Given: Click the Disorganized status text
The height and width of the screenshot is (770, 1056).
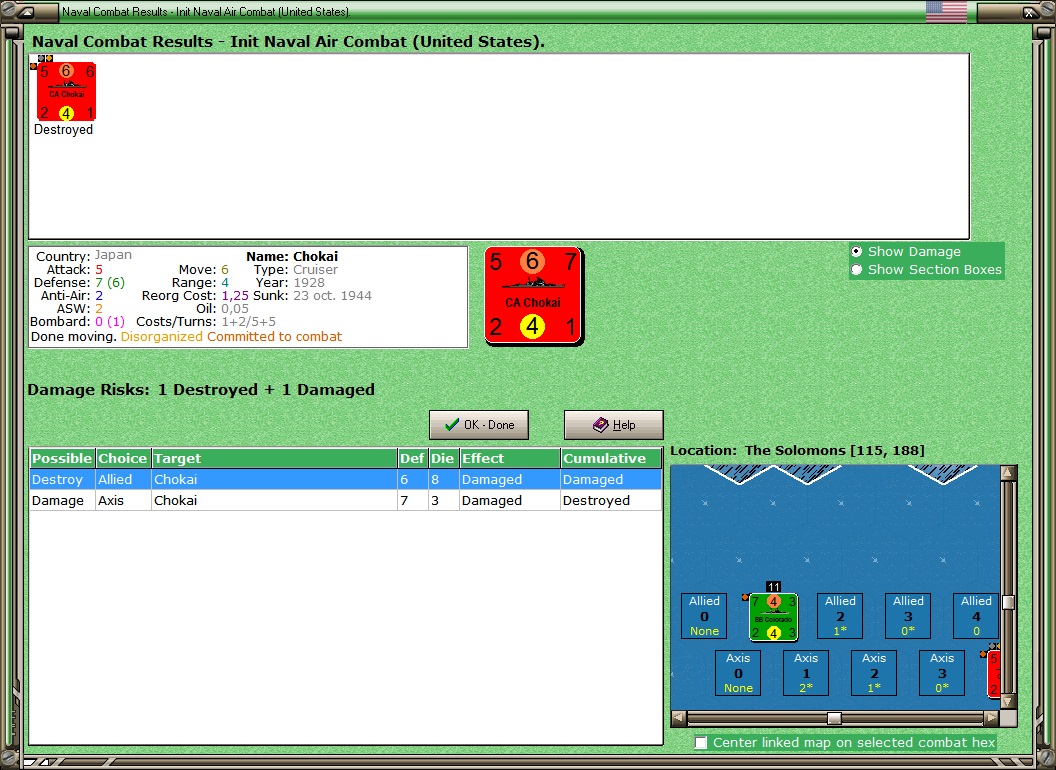Looking at the screenshot, I should pos(162,337).
